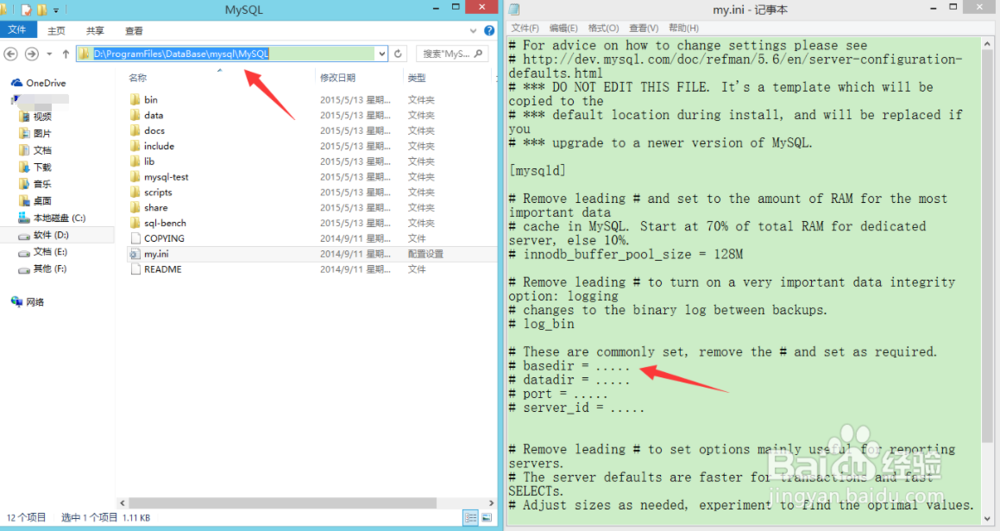Image resolution: width=1000 pixels, height=531 pixels.
Task: Click file list scroll left arrow
Action: click(122, 503)
